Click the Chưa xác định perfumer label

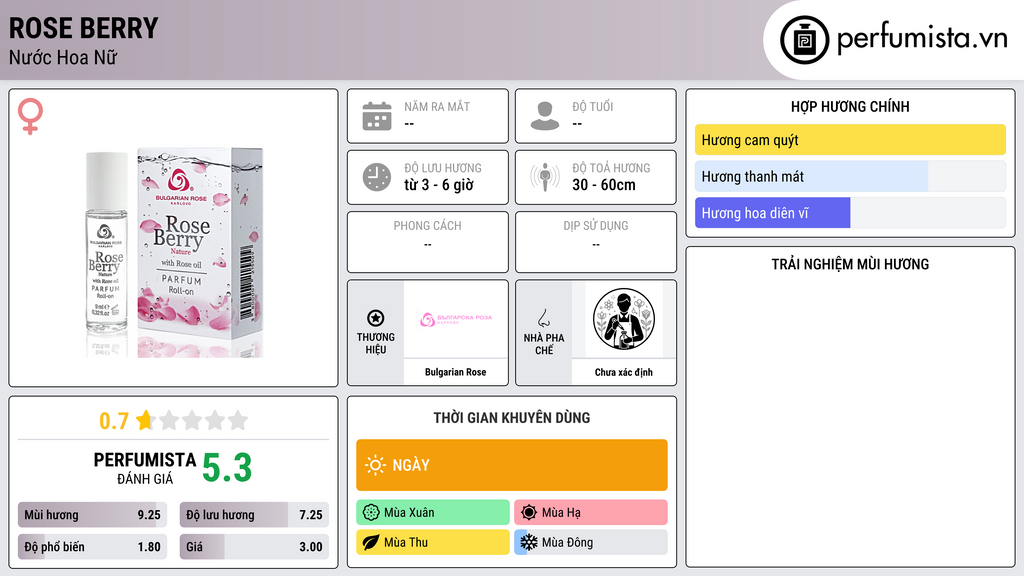click(x=624, y=372)
